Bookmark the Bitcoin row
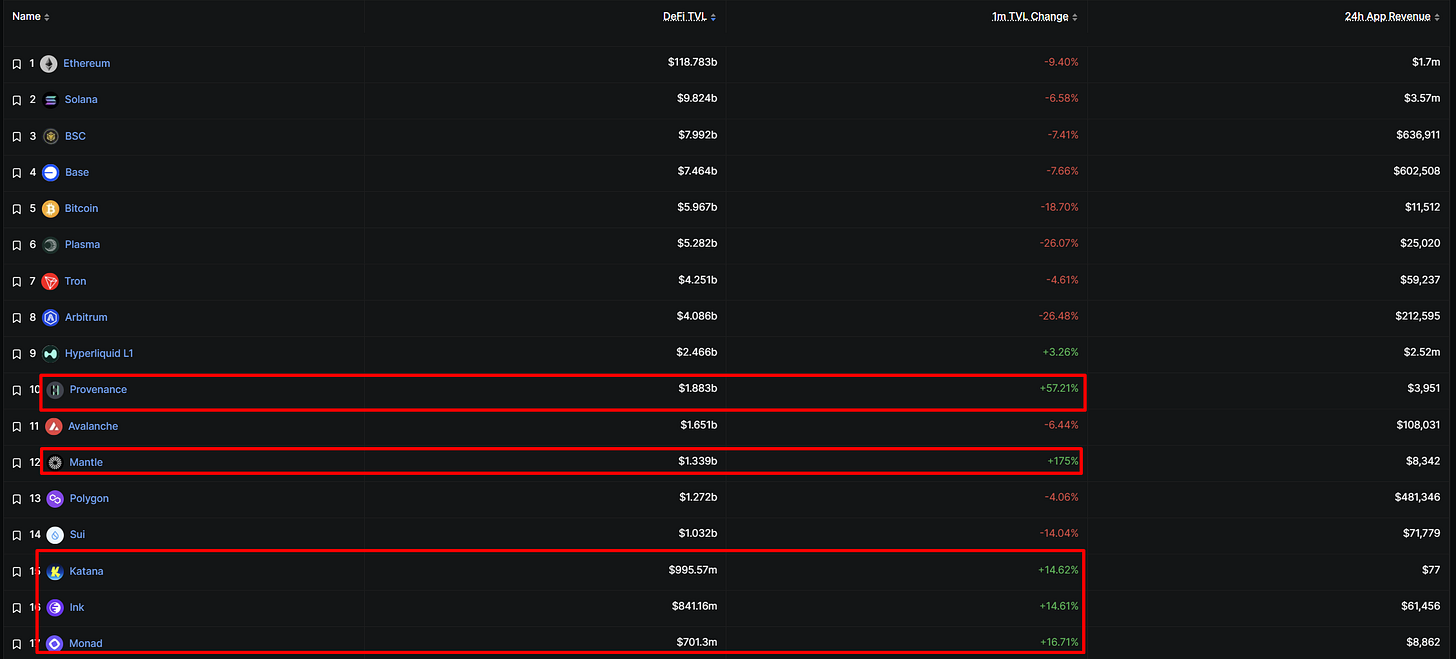The width and height of the screenshot is (1456, 659). (16, 209)
